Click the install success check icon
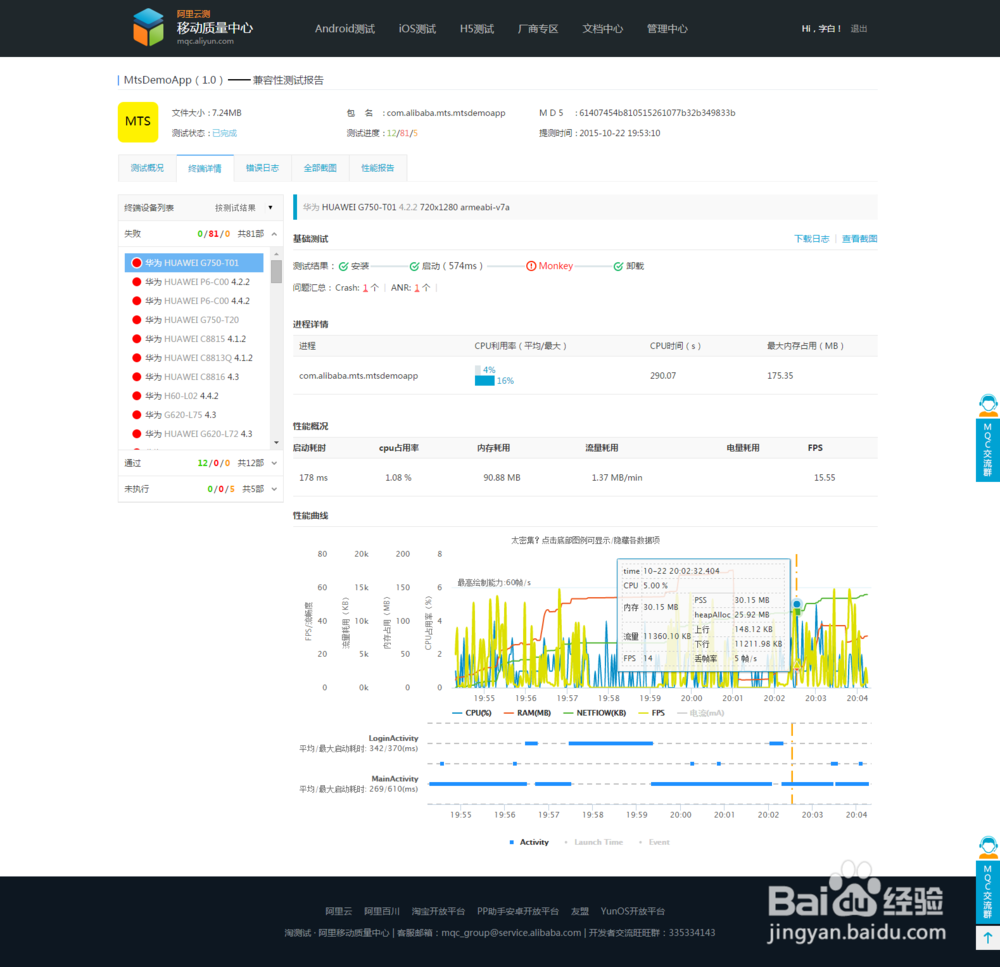 click(x=343, y=267)
